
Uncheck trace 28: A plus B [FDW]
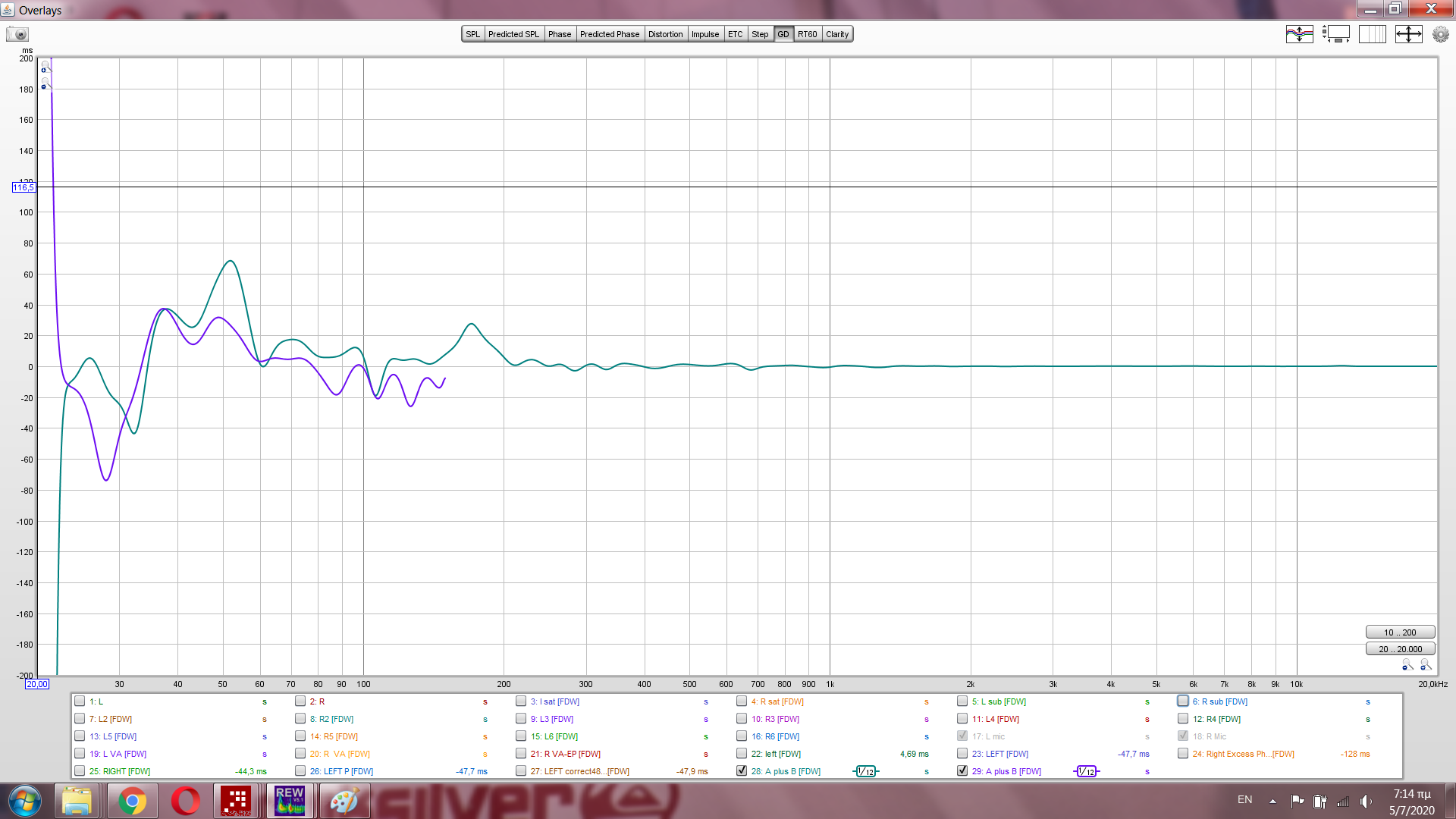(742, 770)
